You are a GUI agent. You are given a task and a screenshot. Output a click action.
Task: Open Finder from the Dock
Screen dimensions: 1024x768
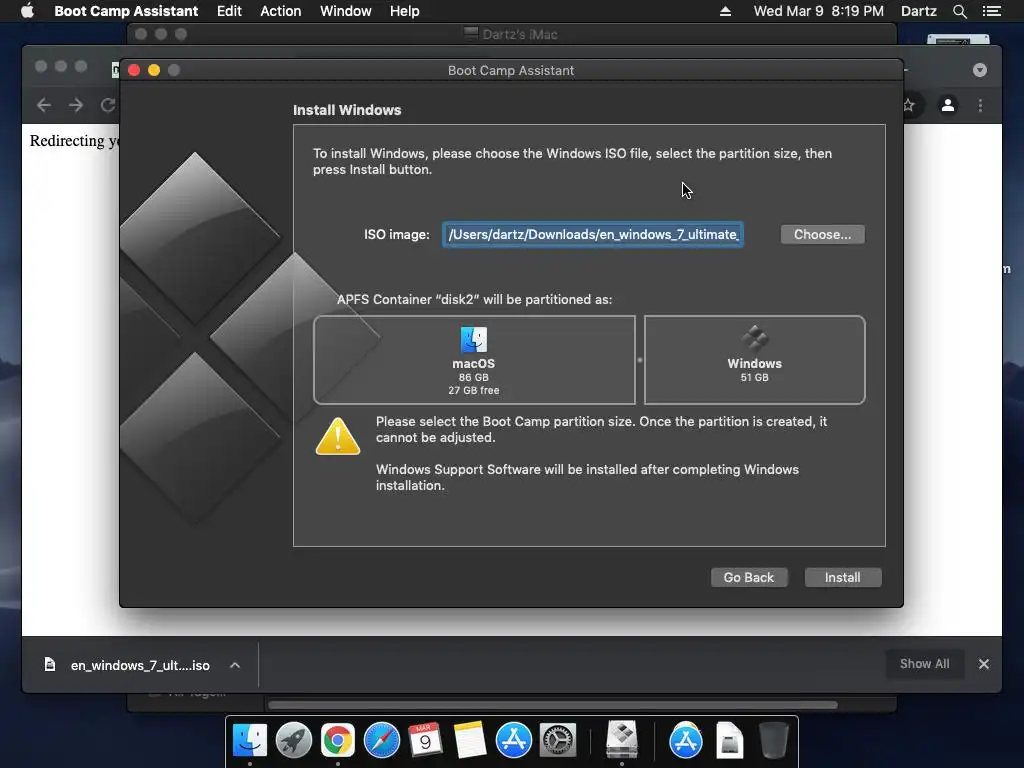(x=249, y=741)
